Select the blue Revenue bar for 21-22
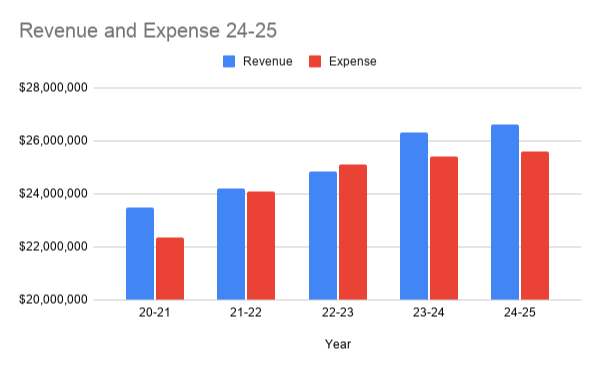The height and width of the screenshot is (371, 600). pos(231,244)
